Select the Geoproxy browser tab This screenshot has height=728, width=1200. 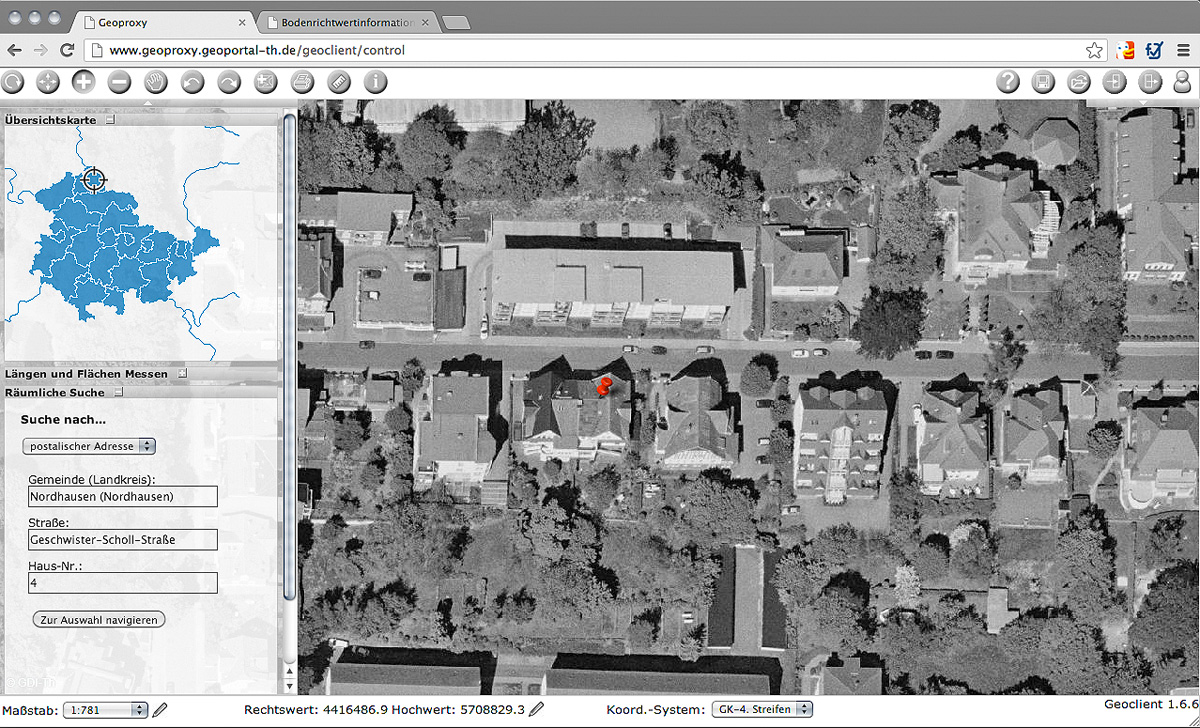pos(162,22)
